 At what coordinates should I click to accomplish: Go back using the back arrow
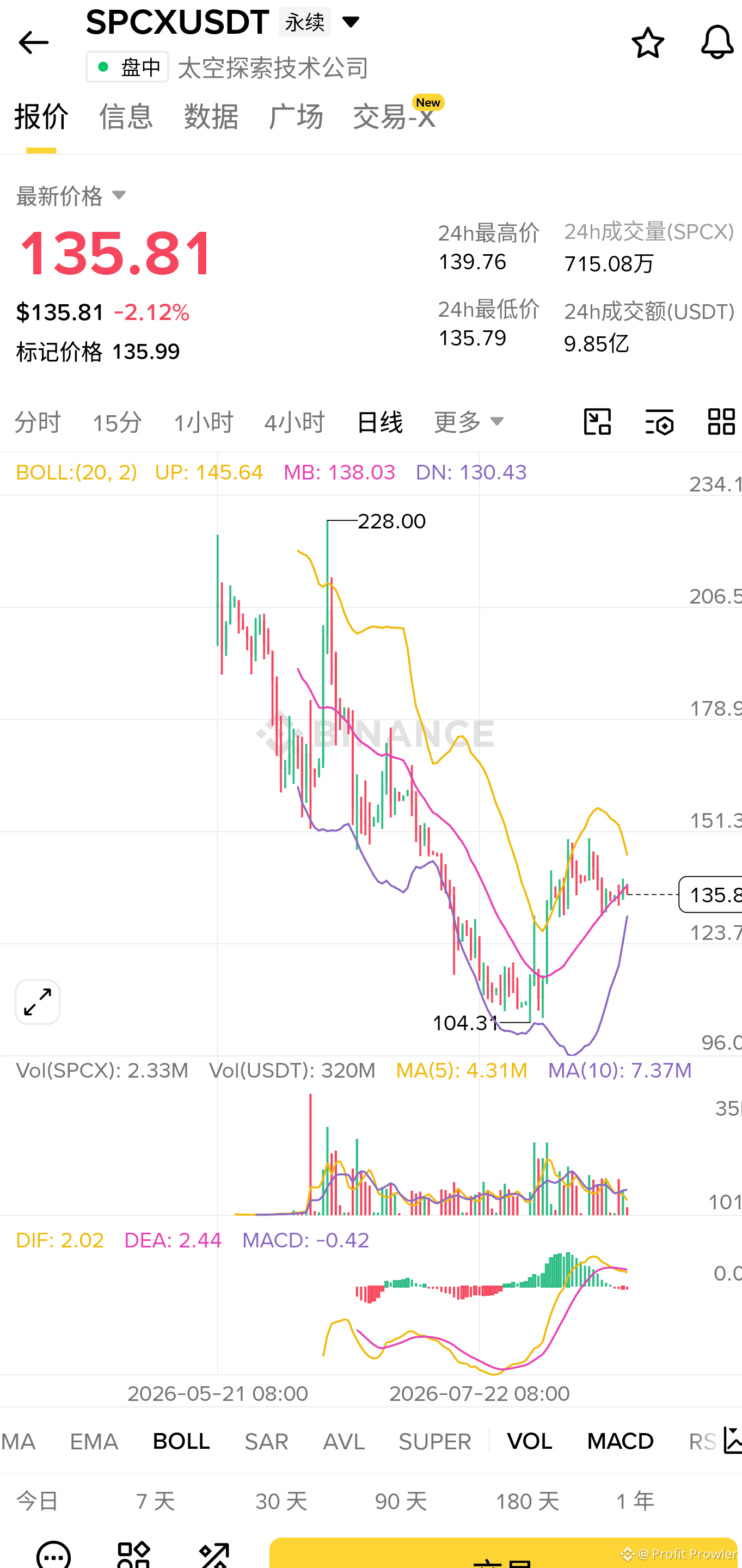coord(33,42)
